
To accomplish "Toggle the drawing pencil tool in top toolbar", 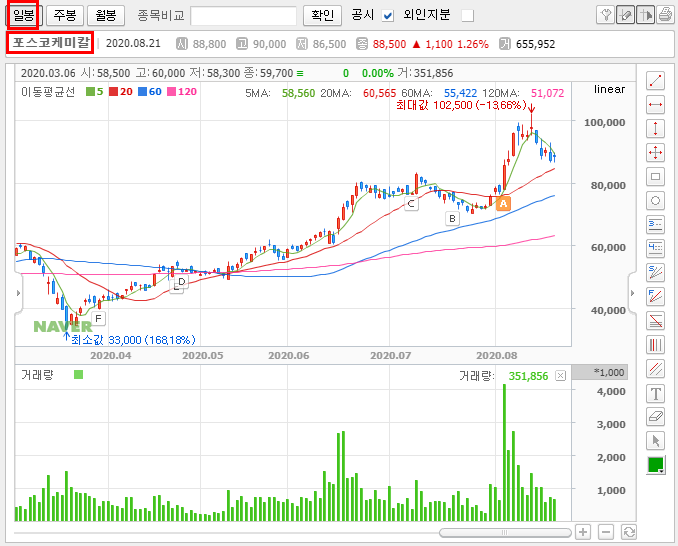I will [625, 16].
